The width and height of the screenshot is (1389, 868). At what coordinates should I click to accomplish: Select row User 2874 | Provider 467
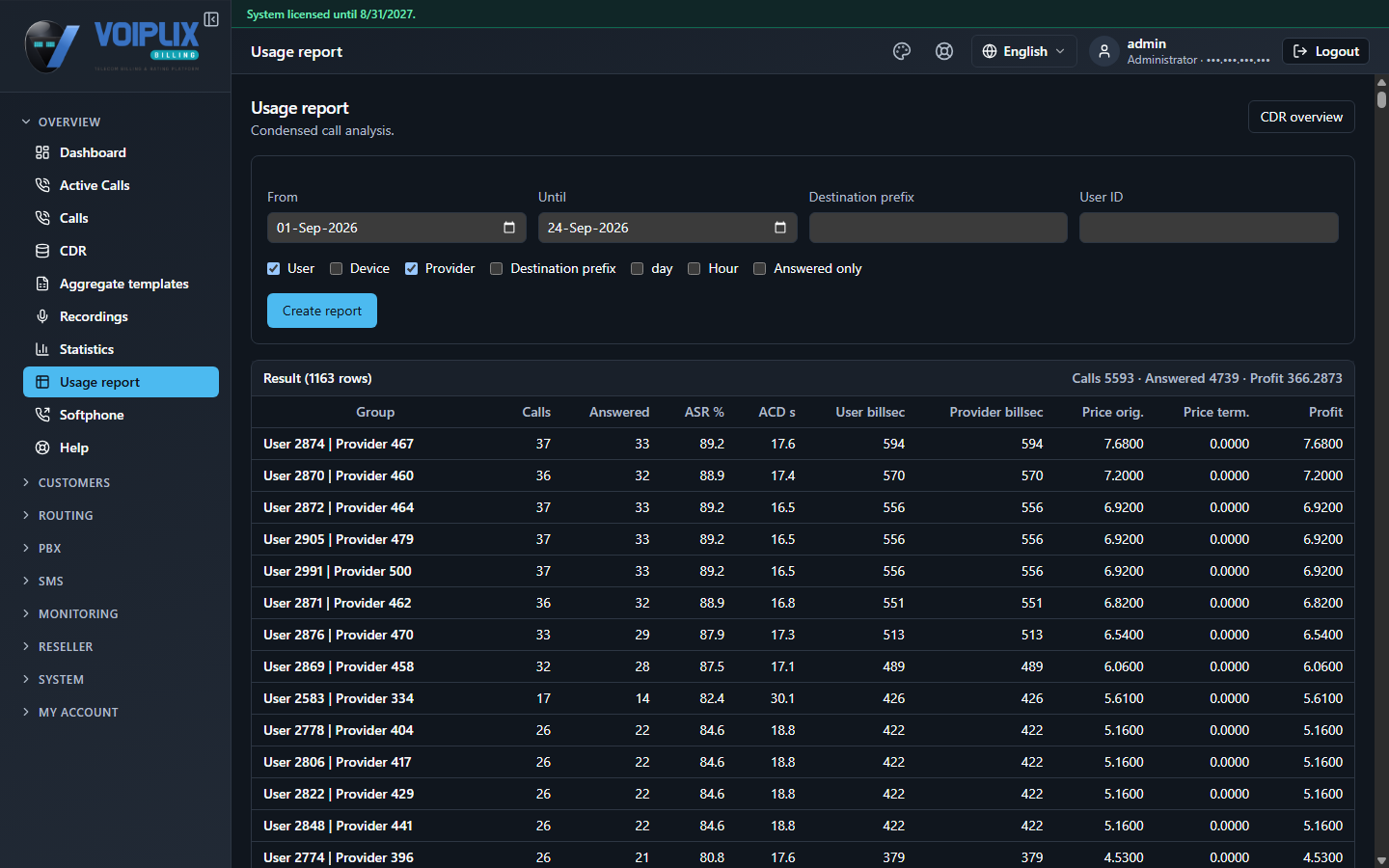pyautogui.click(x=803, y=444)
